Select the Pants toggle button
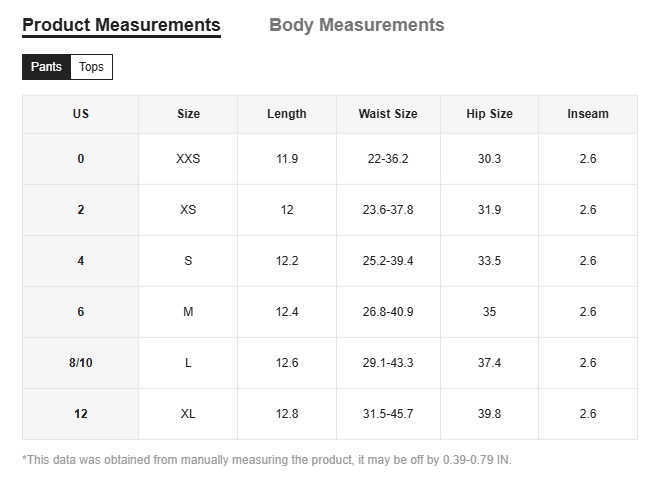The image size is (652, 483). pos(46,67)
